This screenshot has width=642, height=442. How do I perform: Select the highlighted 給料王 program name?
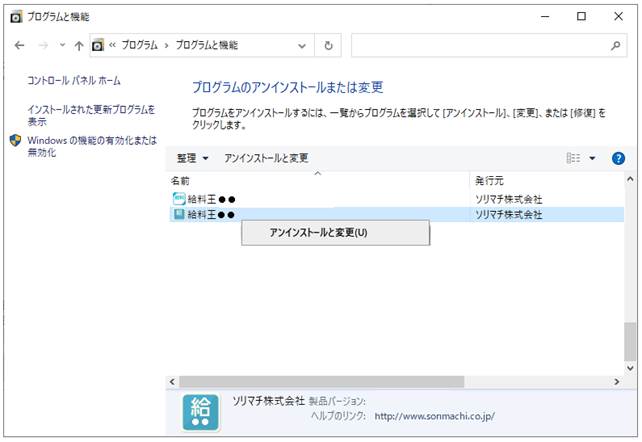point(211,214)
